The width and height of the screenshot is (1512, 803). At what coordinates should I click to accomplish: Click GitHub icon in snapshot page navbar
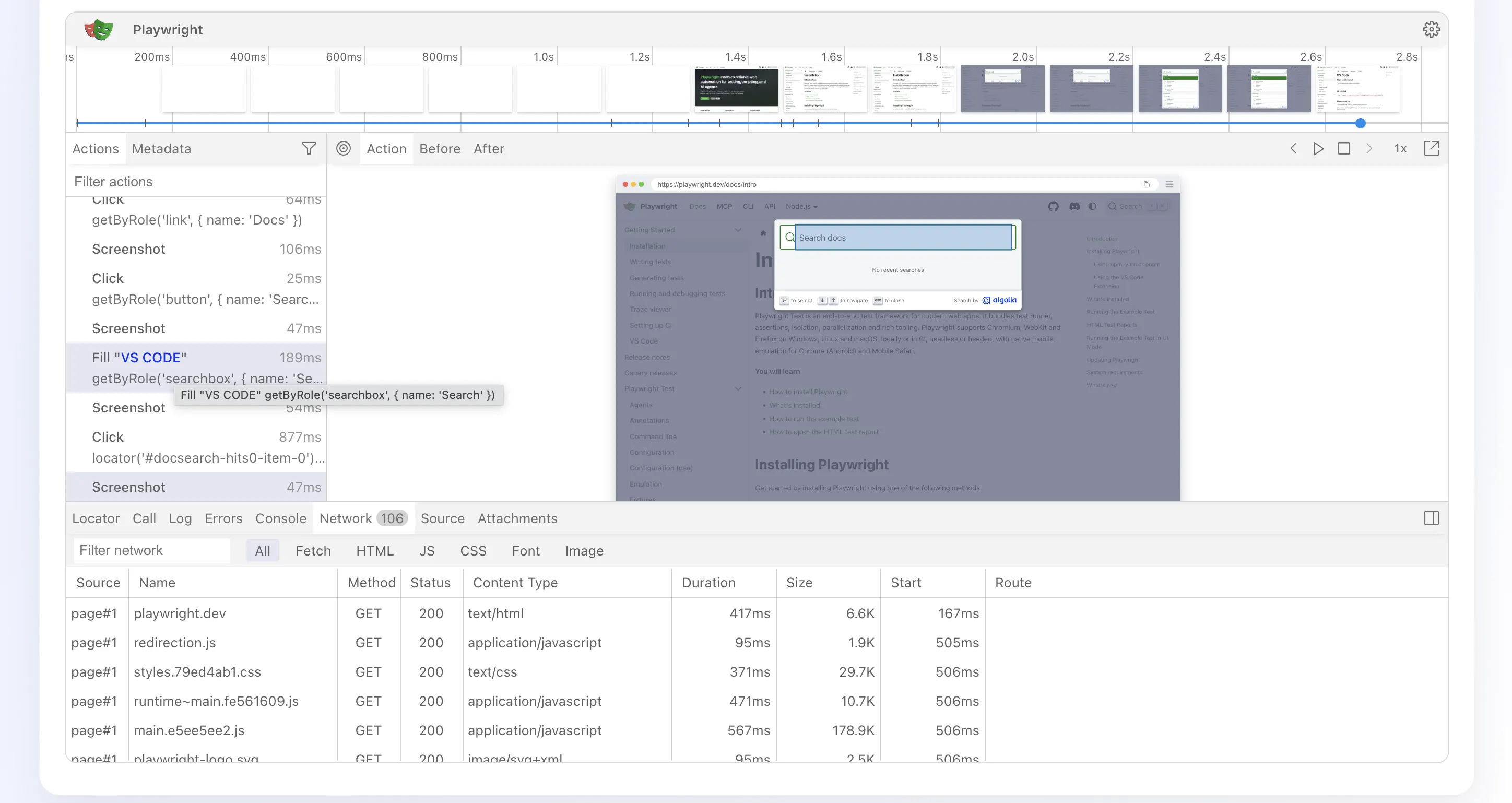point(1054,206)
